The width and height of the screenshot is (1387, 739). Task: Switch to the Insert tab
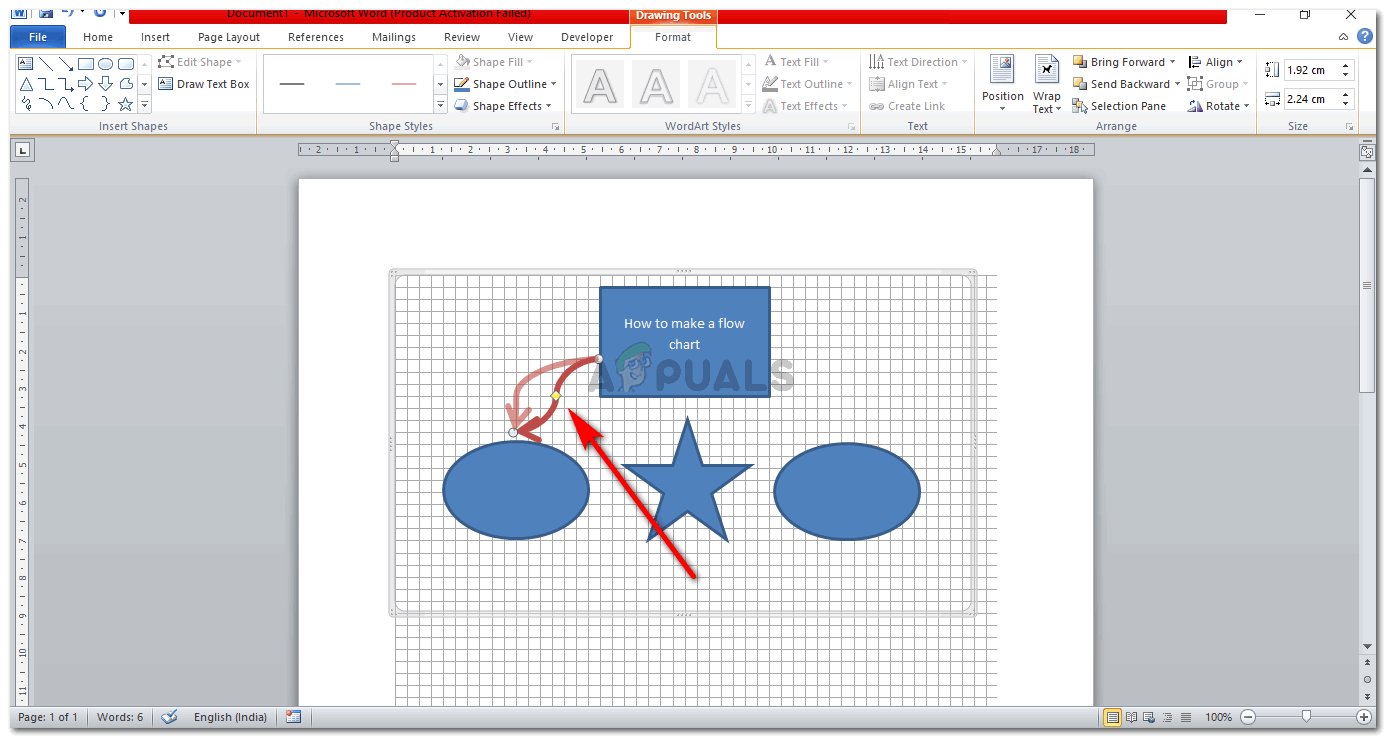pos(155,37)
